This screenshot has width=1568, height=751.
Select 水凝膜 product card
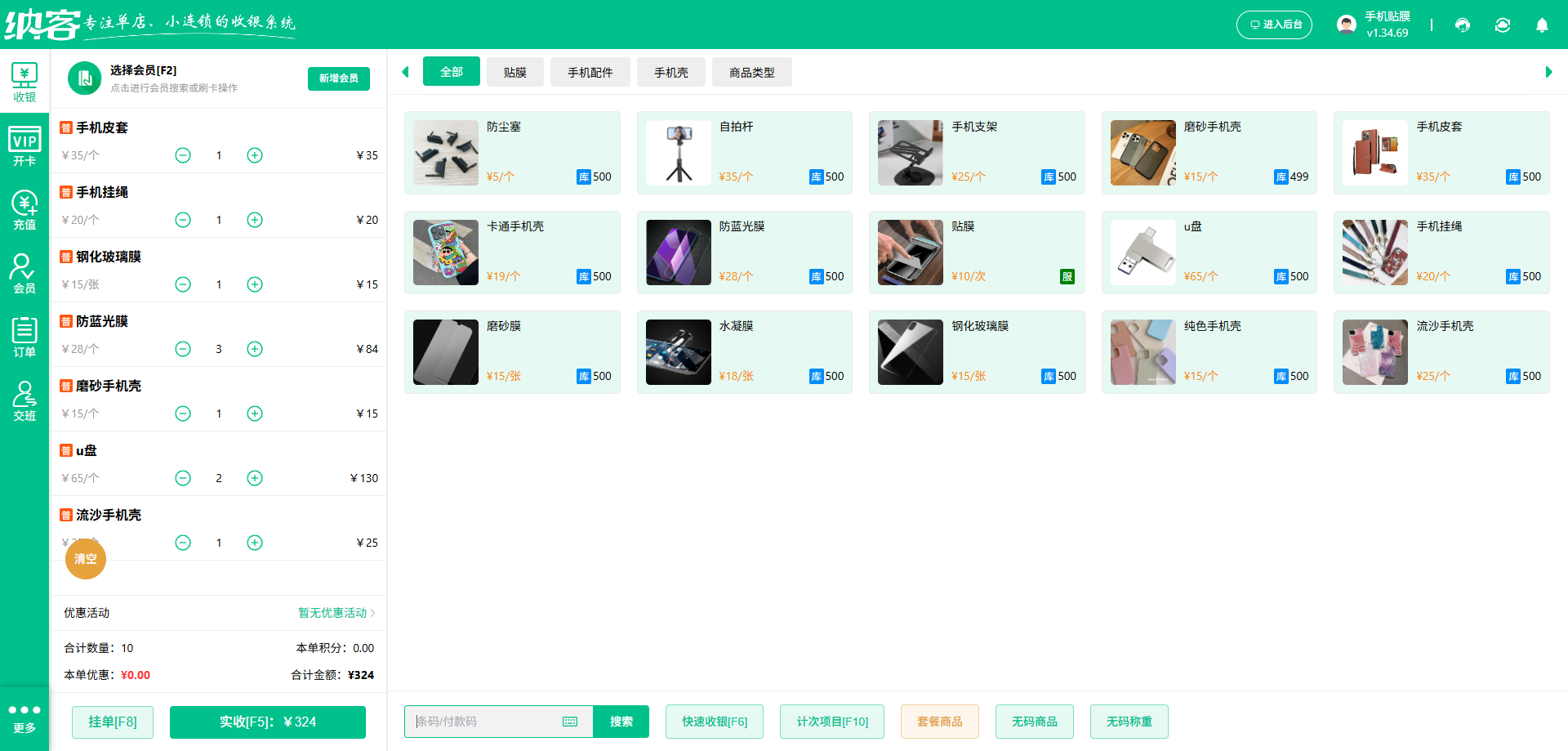pos(745,352)
